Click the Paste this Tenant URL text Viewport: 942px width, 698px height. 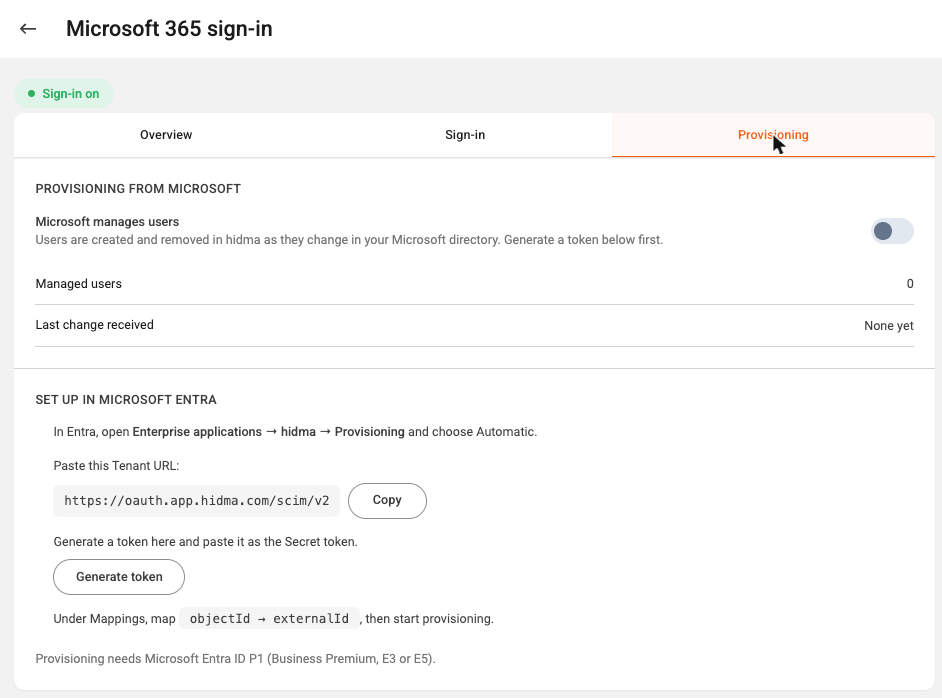click(116, 466)
